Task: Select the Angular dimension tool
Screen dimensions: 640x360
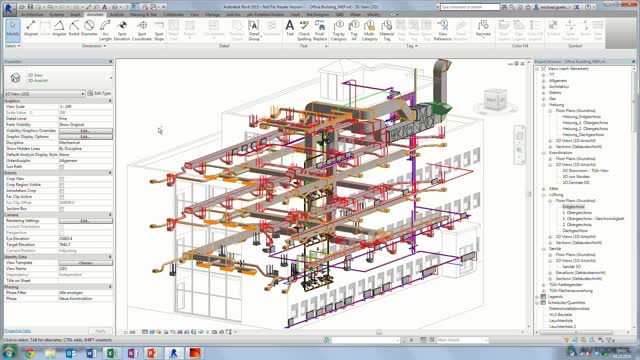Action: tap(59, 29)
